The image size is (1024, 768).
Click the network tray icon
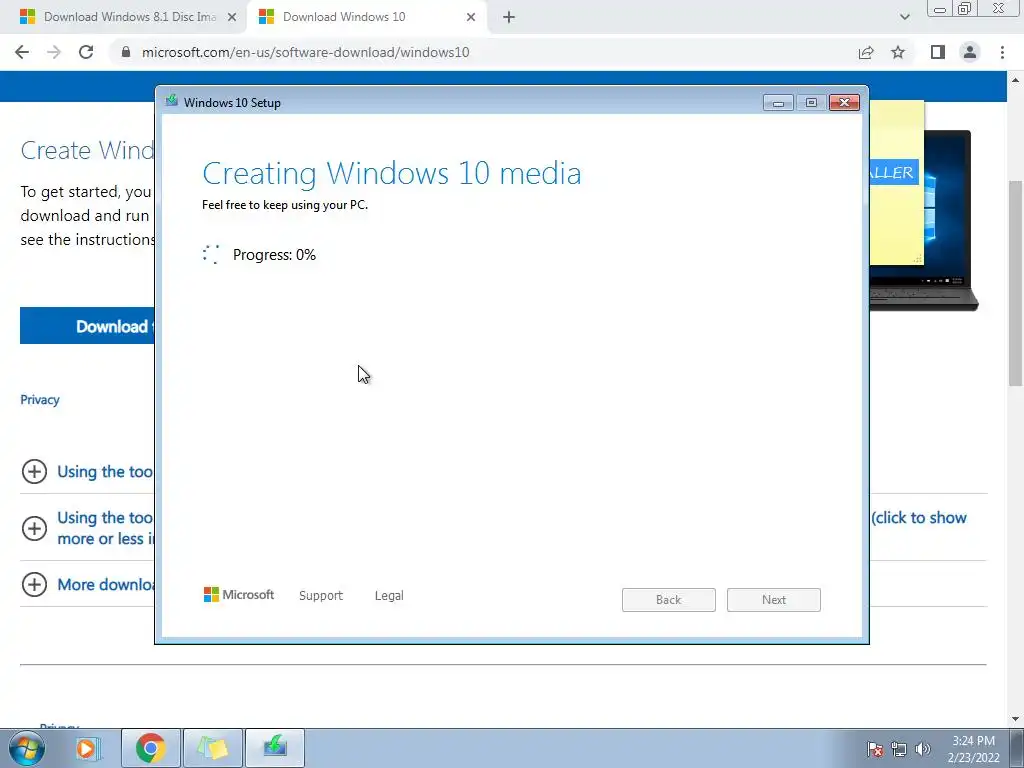pyautogui.click(x=899, y=749)
